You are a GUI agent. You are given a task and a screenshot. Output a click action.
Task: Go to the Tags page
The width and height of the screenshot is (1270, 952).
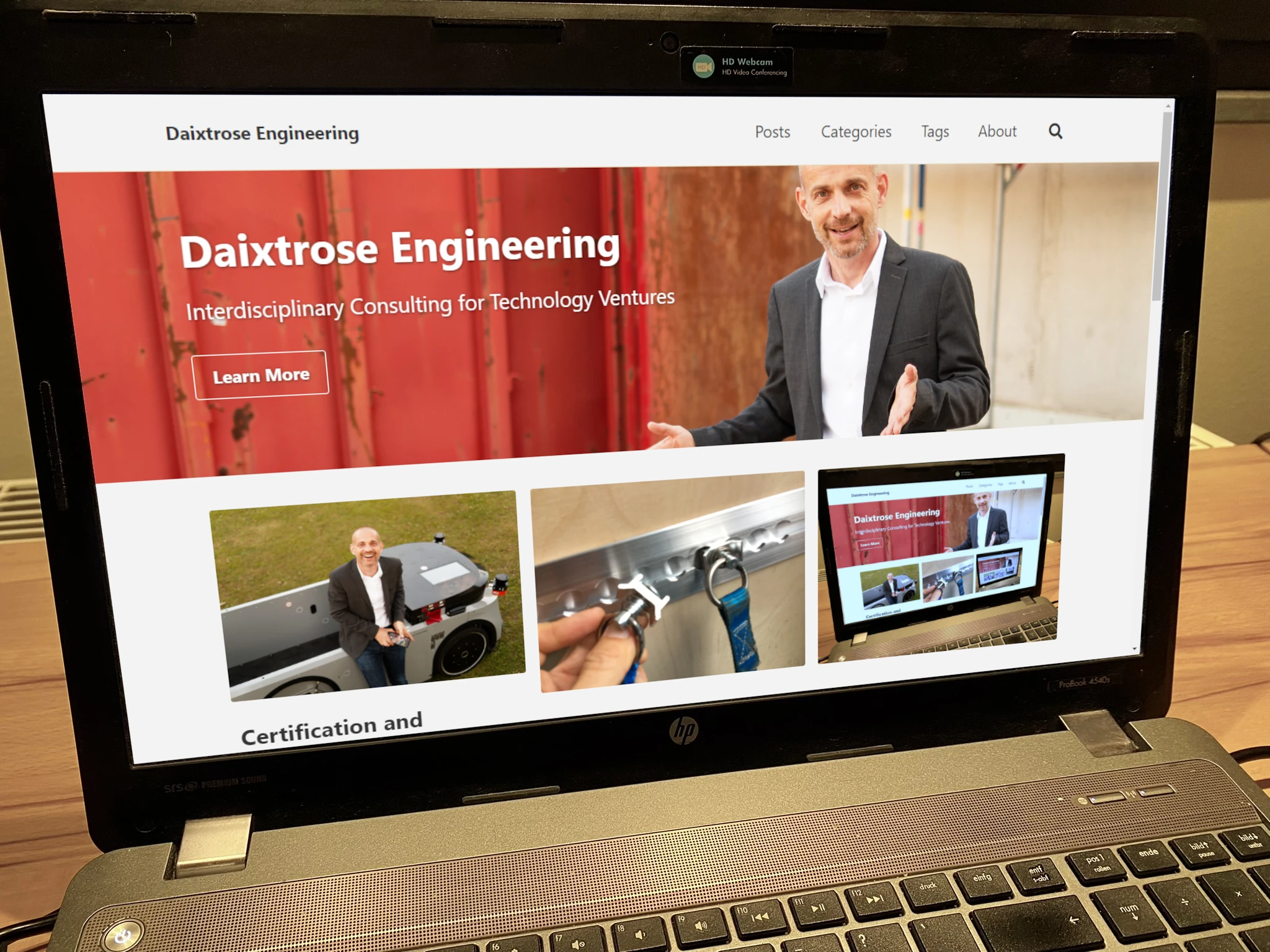(935, 131)
